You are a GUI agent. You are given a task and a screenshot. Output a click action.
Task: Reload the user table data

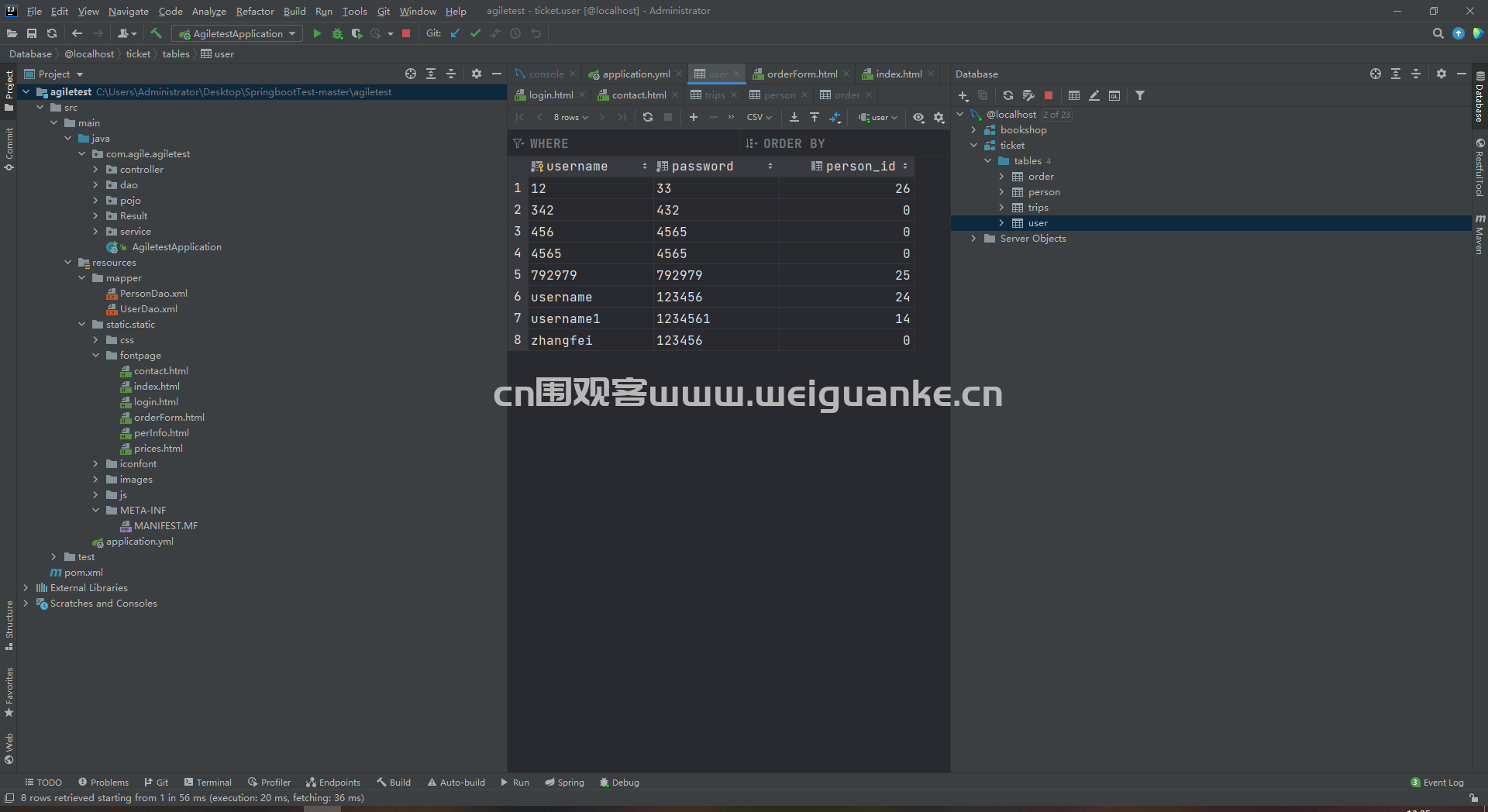coord(648,117)
